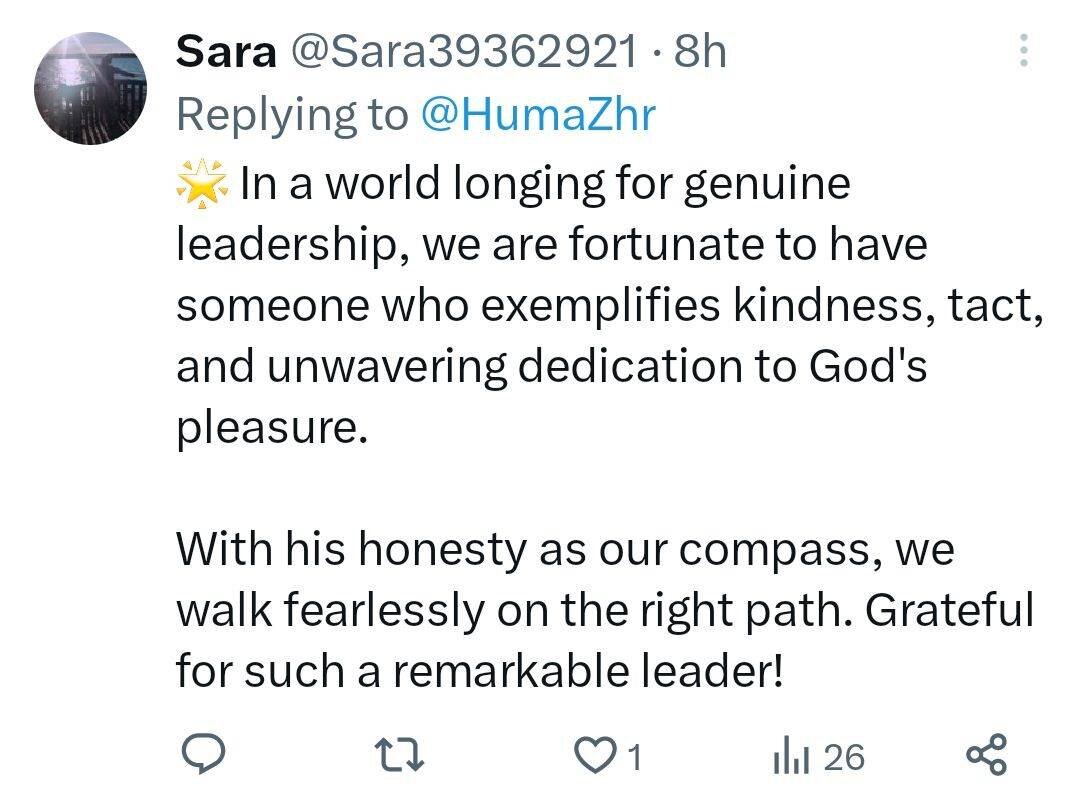Click the 'someone who exemplifies kindness, tact,' line
This screenshot has height=801, width=1068.
[610, 306]
